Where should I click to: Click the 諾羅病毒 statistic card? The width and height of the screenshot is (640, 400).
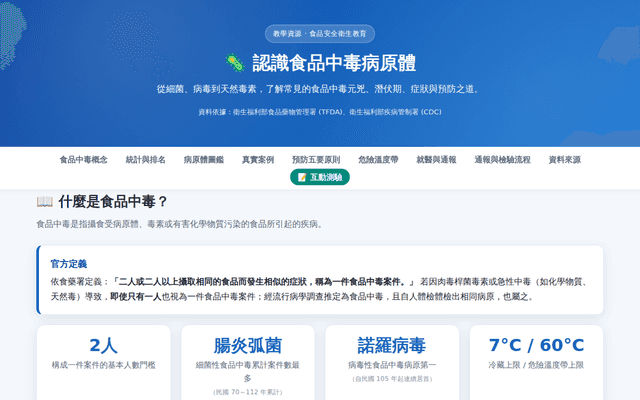[x=392, y=362]
